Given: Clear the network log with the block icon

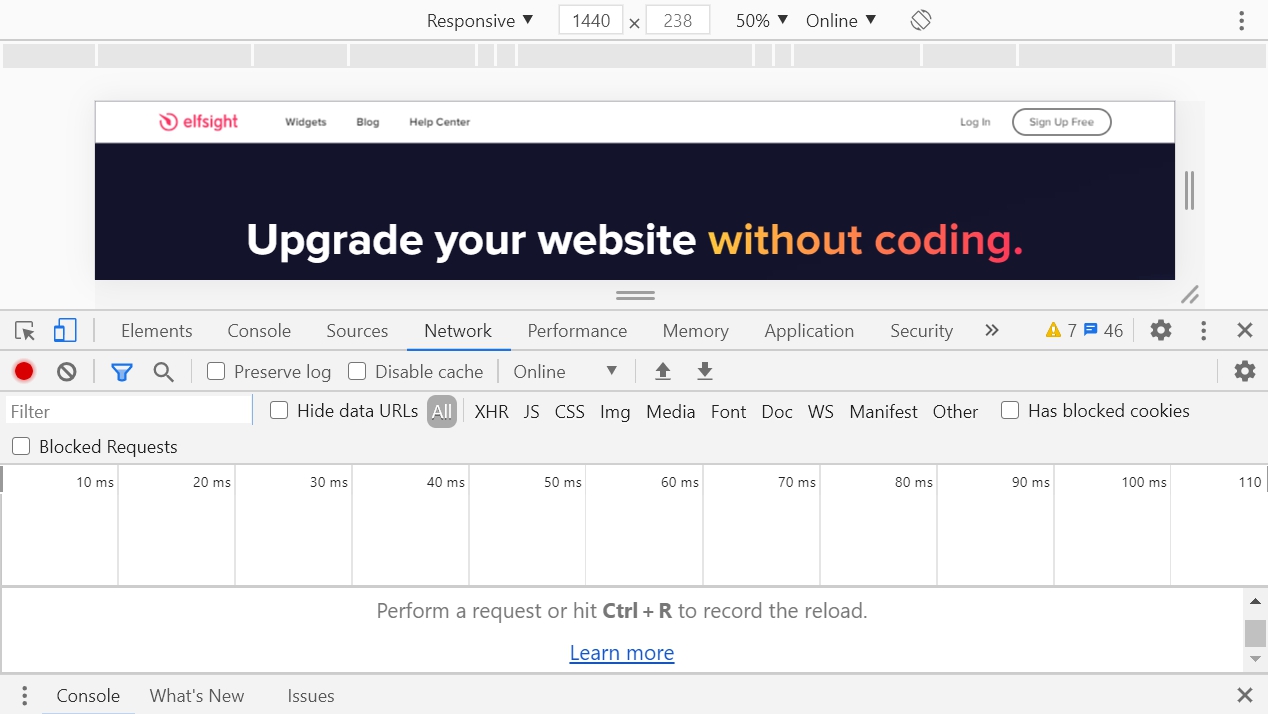Looking at the screenshot, I should (x=65, y=371).
